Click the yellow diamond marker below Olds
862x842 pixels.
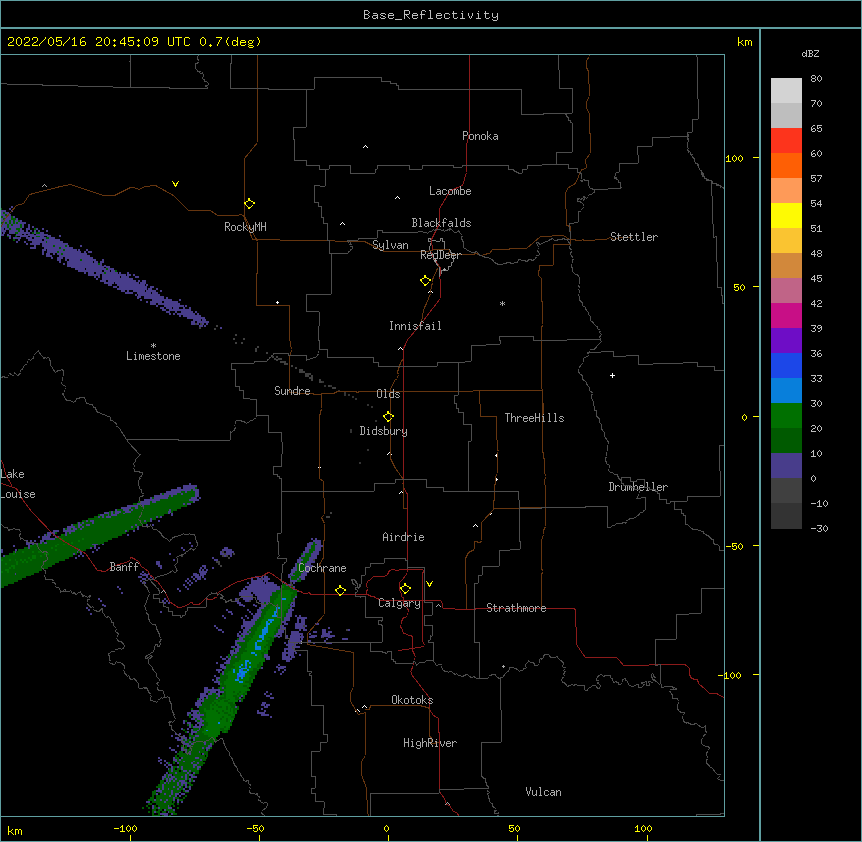pos(388,417)
